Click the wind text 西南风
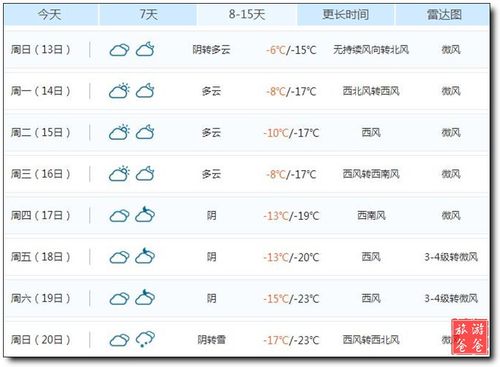This screenshot has width=500, height=367. [371, 216]
